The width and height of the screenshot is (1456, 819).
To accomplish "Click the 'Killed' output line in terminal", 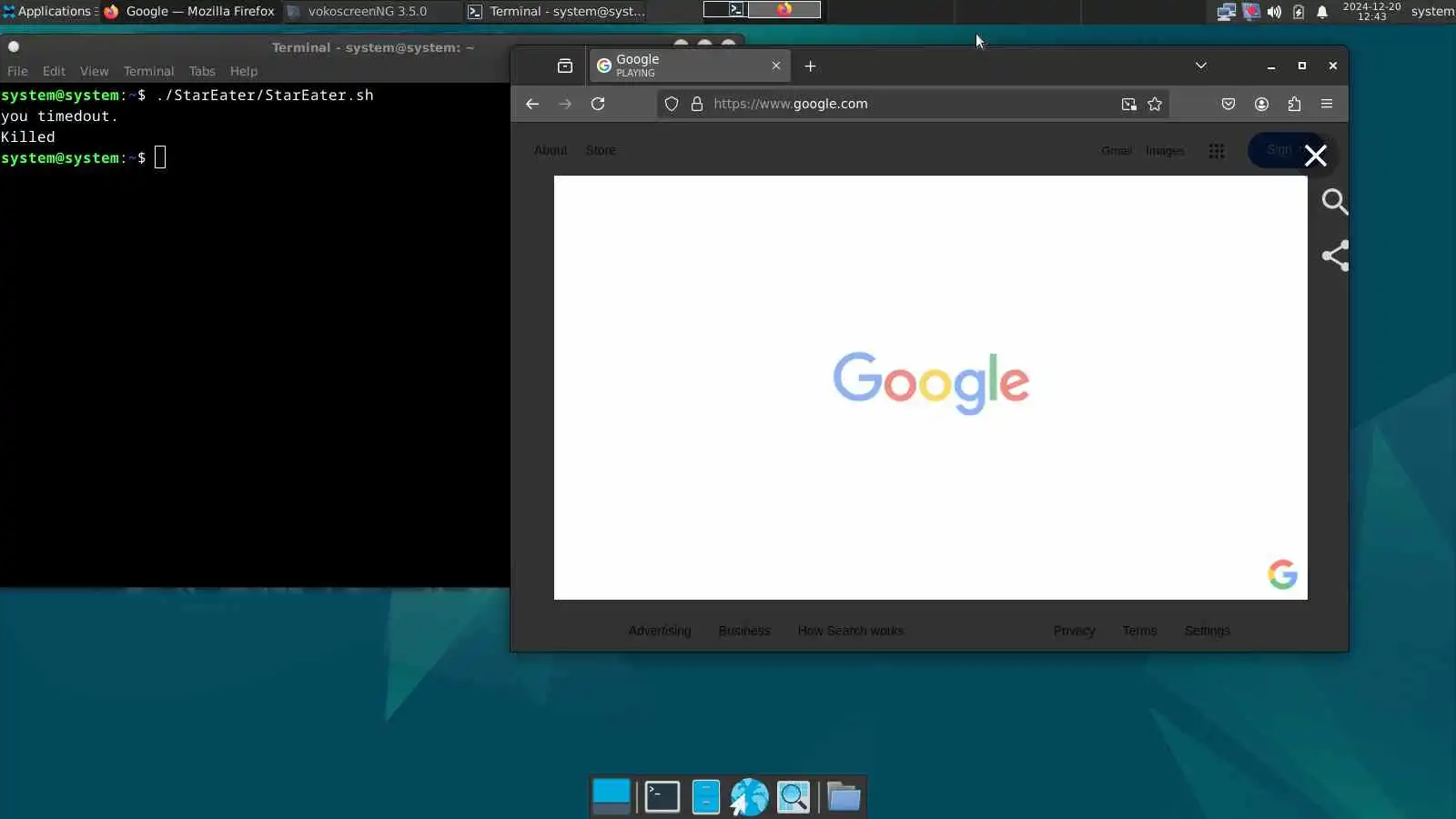I will [28, 136].
